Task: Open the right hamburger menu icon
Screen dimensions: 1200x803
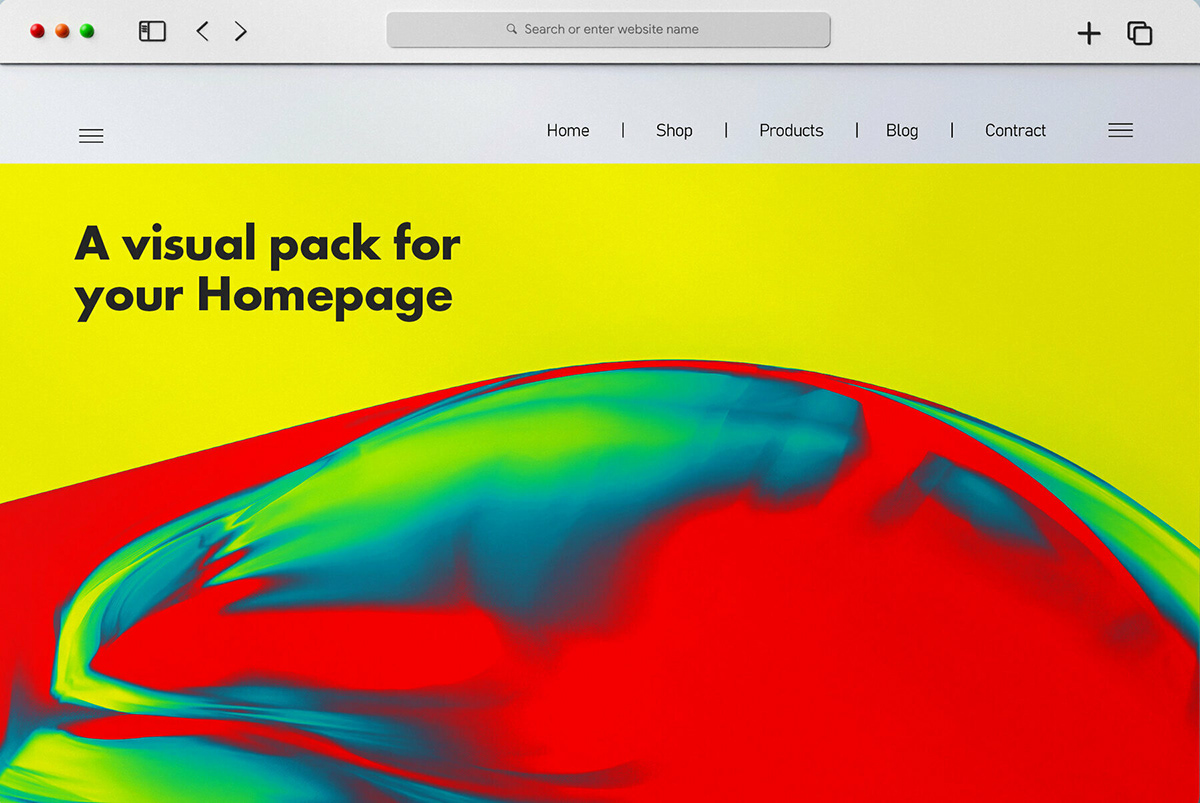Action: 1121,130
